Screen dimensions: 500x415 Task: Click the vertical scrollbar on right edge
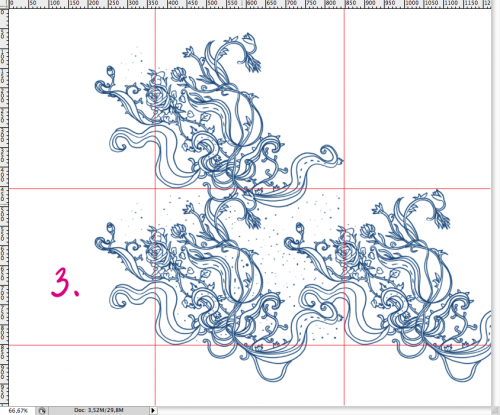point(496,207)
